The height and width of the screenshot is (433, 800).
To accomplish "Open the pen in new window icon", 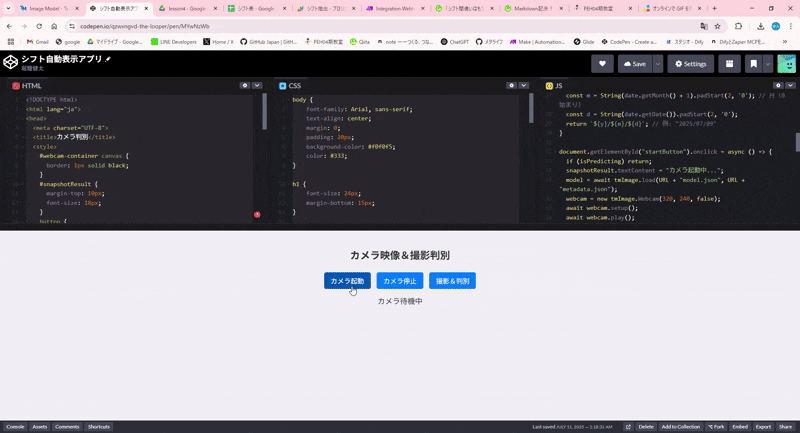I will pyautogui.click(x=628, y=427).
